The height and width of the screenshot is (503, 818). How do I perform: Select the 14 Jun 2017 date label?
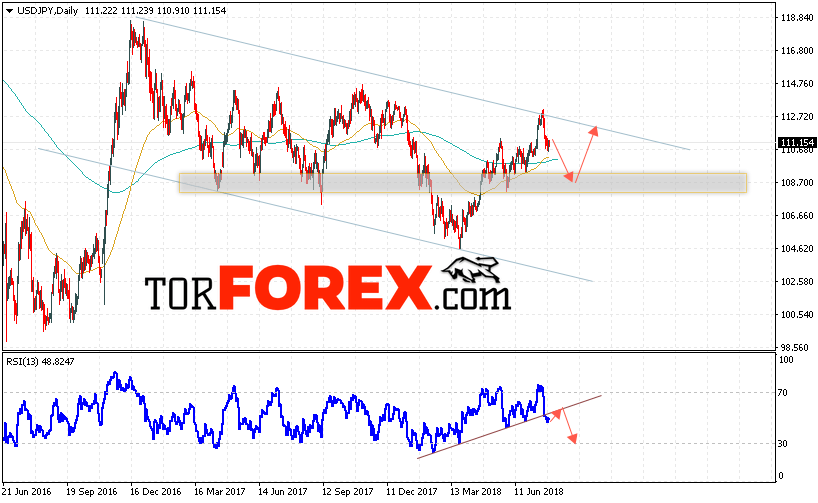[x=283, y=492]
